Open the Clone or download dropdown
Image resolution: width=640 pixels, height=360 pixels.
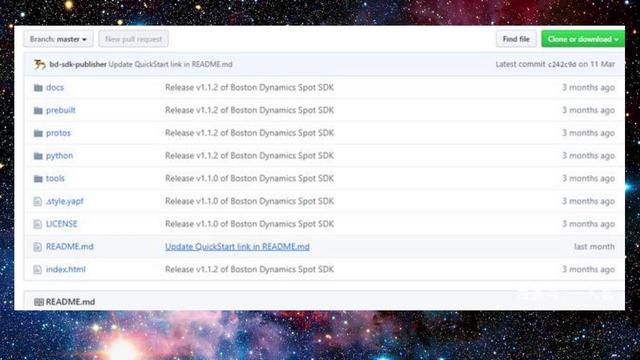point(583,39)
